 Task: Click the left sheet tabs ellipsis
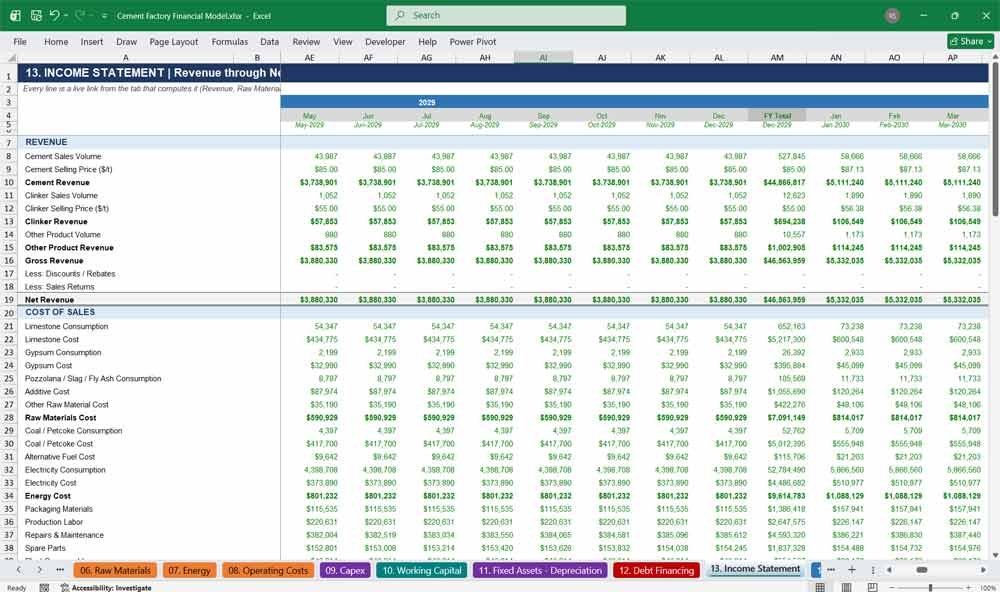pyautogui.click(x=60, y=570)
